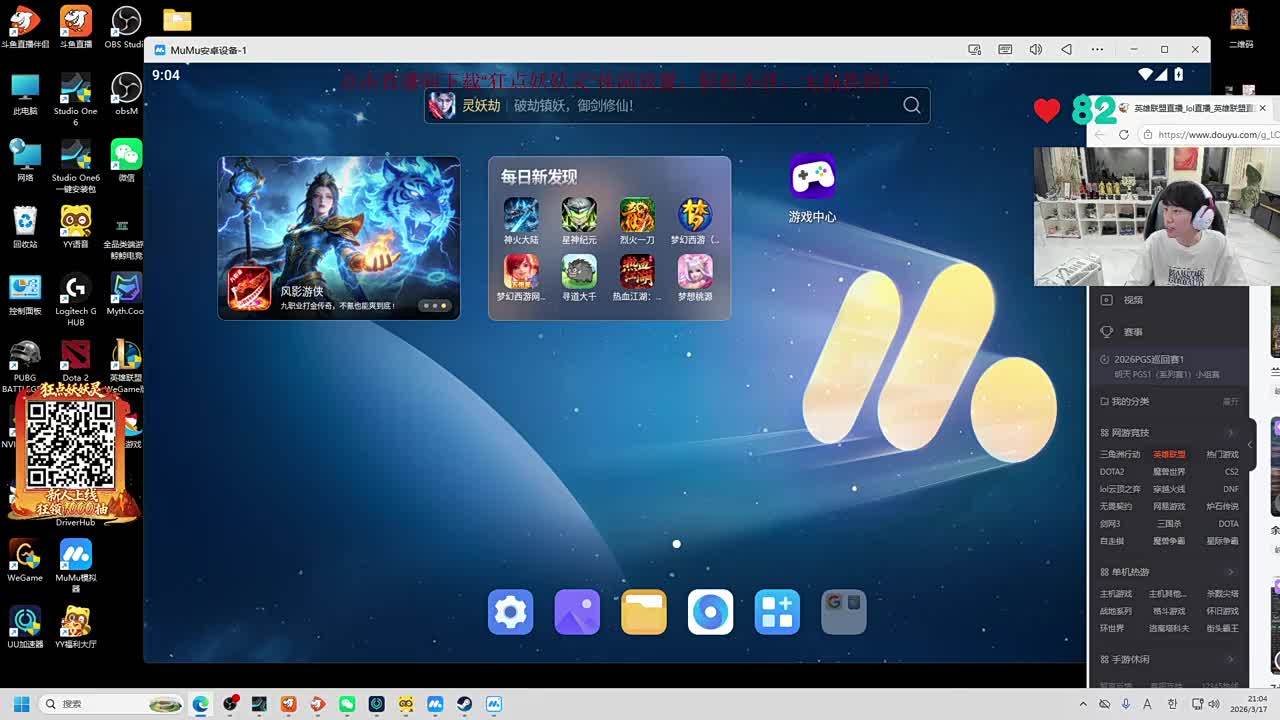The height and width of the screenshot is (720, 1280).
Task: Open the MuMu keyboard mapping icon
Action: pyautogui.click(x=1005, y=50)
